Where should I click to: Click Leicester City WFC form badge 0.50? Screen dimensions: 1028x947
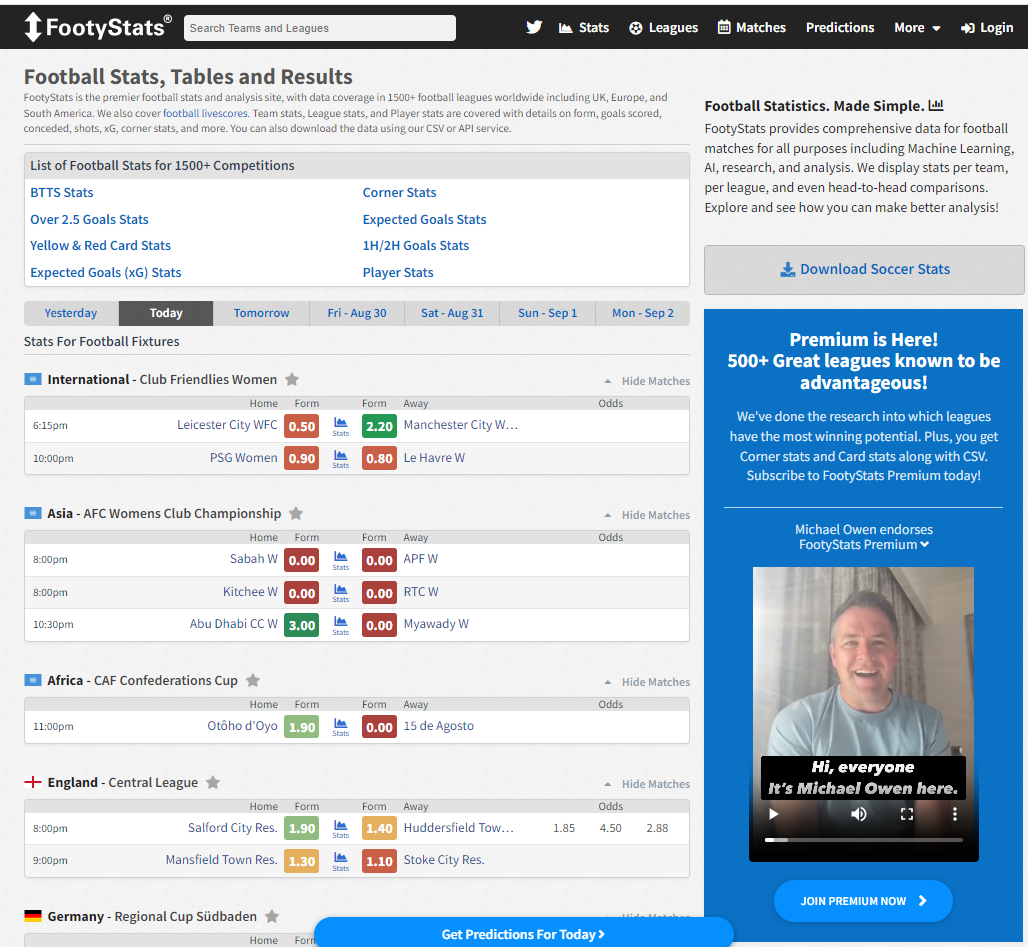[x=302, y=426]
